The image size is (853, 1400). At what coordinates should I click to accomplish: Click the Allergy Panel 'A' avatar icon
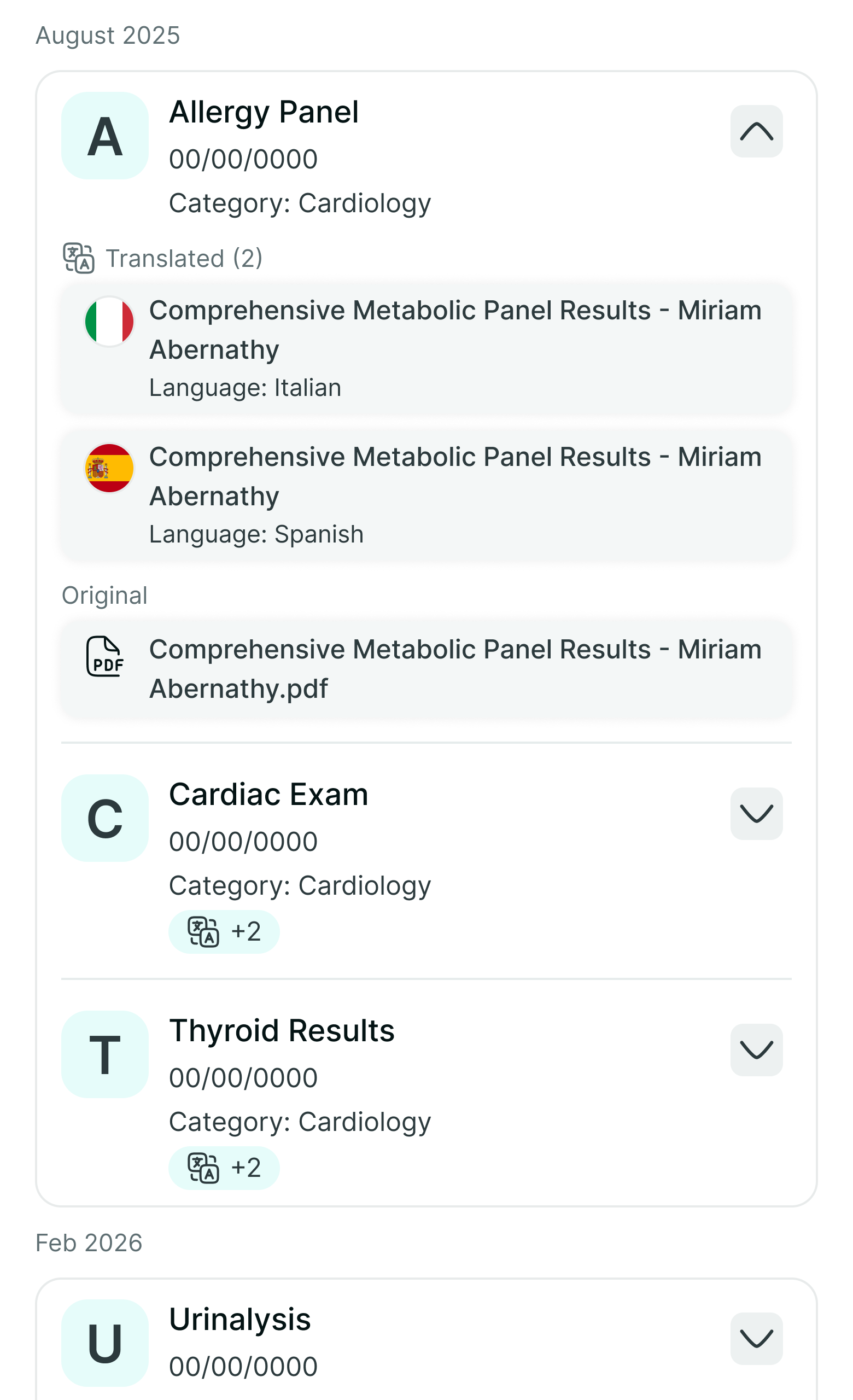tap(105, 136)
